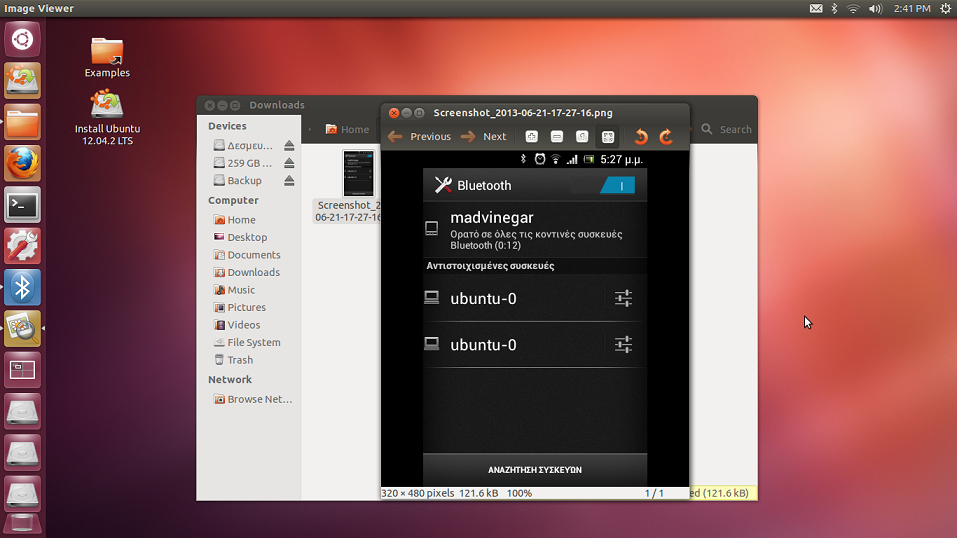
Task: Go to the Previous image
Action: pyautogui.click(x=419, y=137)
